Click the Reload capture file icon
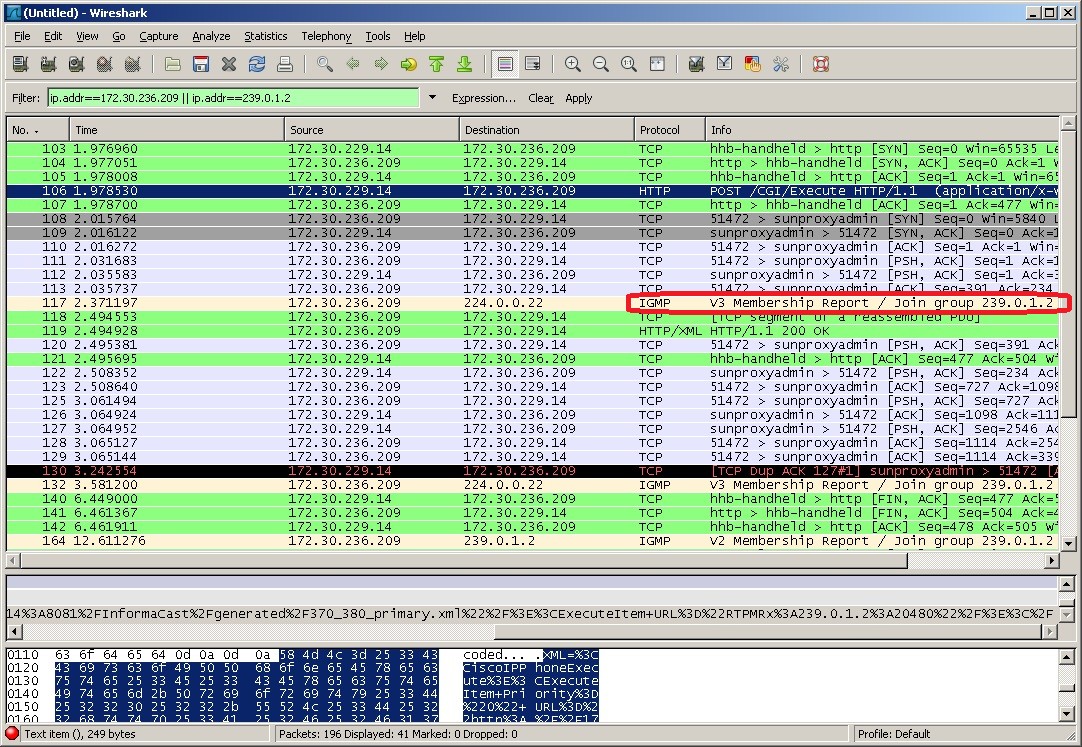 (x=257, y=64)
